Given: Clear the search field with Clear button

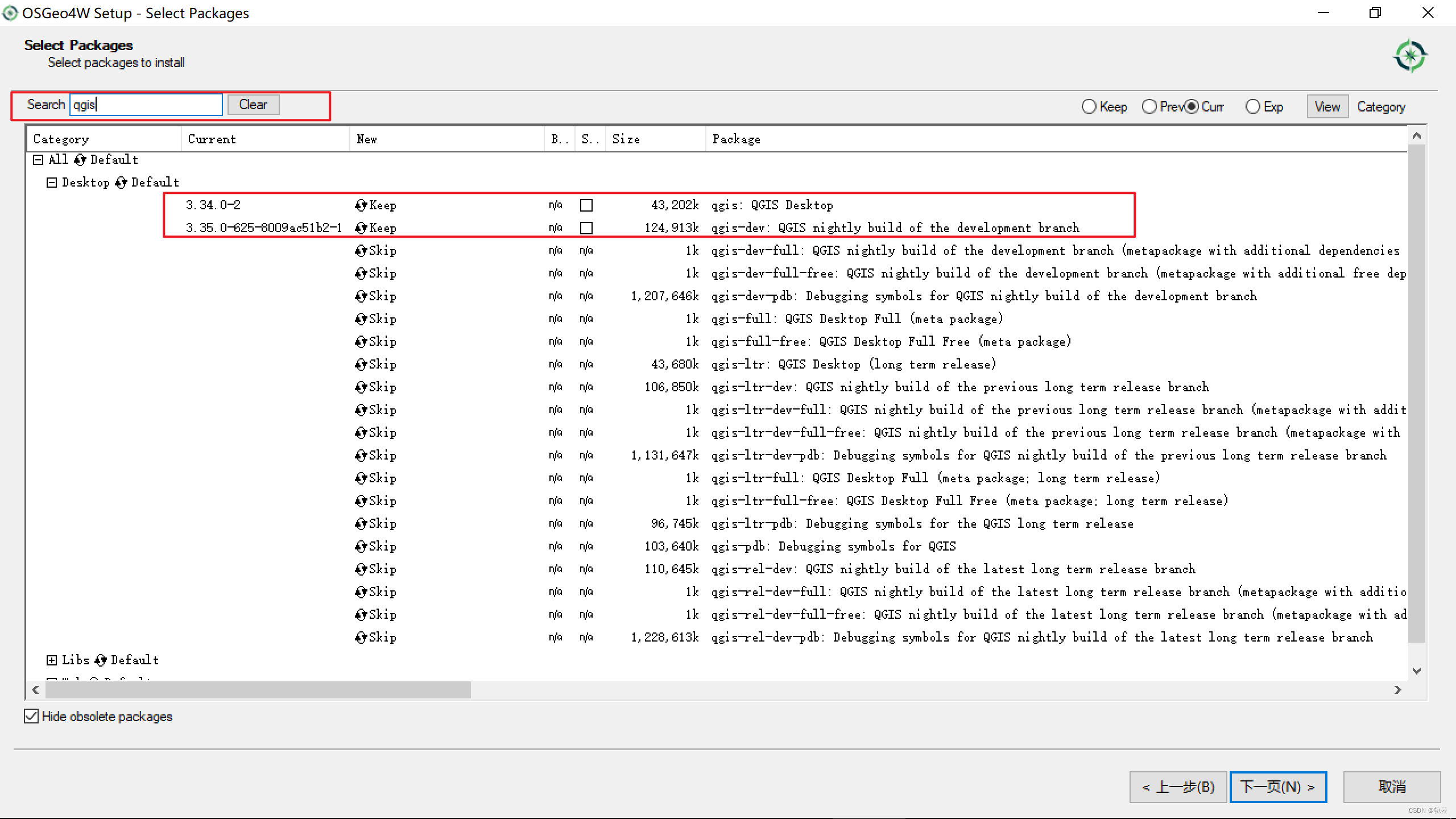Looking at the screenshot, I should (x=253, y=105).
